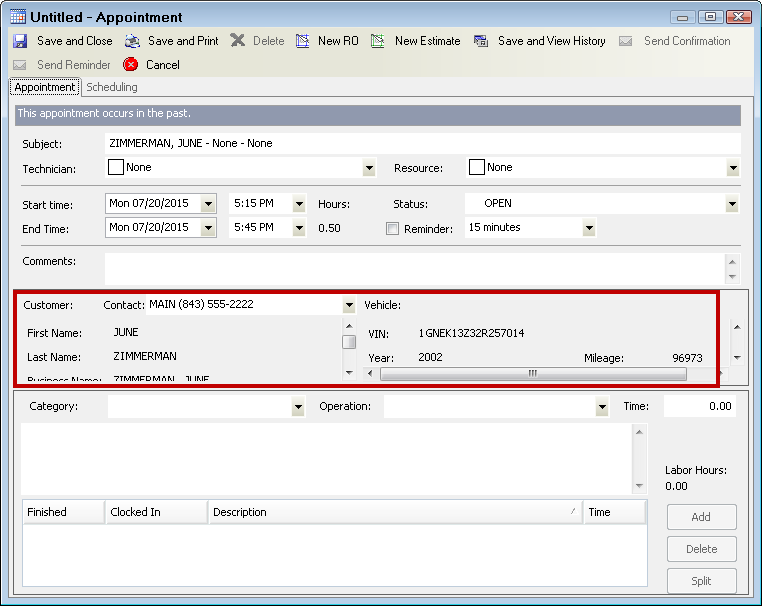Switch to the Scheduling tab
This screenshot has height=606, width=762.
pyautogui.click(x=112, y=88)
